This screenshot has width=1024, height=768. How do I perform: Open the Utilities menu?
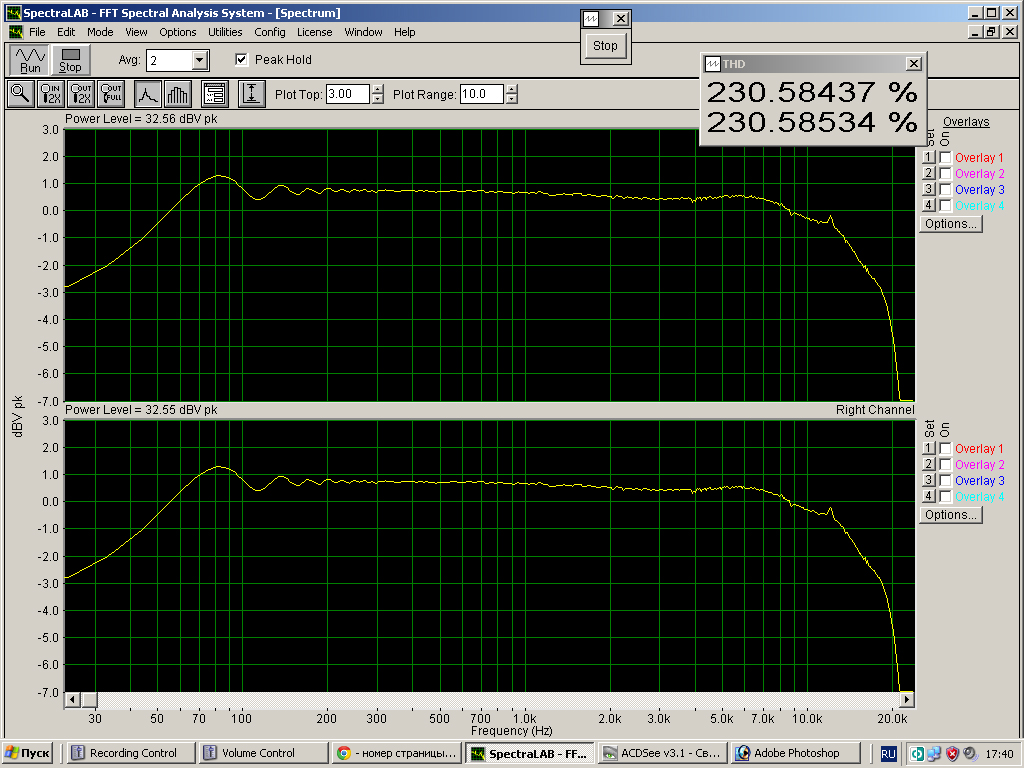[225, 32]
